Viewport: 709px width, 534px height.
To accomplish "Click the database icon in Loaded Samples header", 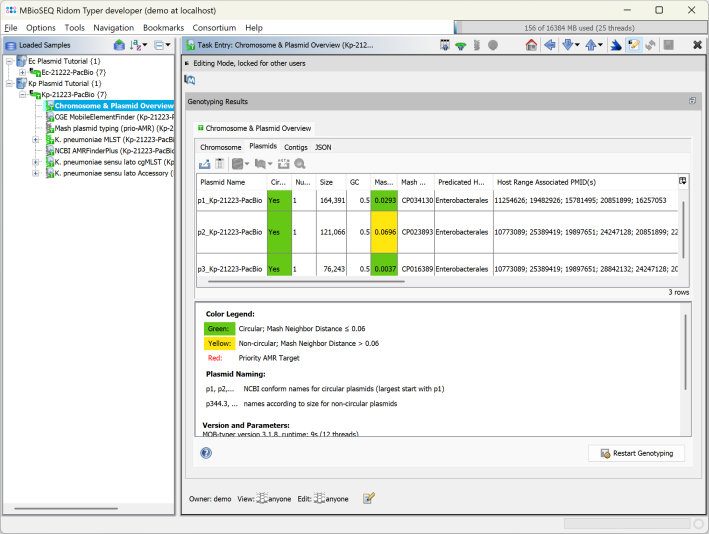I will tap(119, 45).
